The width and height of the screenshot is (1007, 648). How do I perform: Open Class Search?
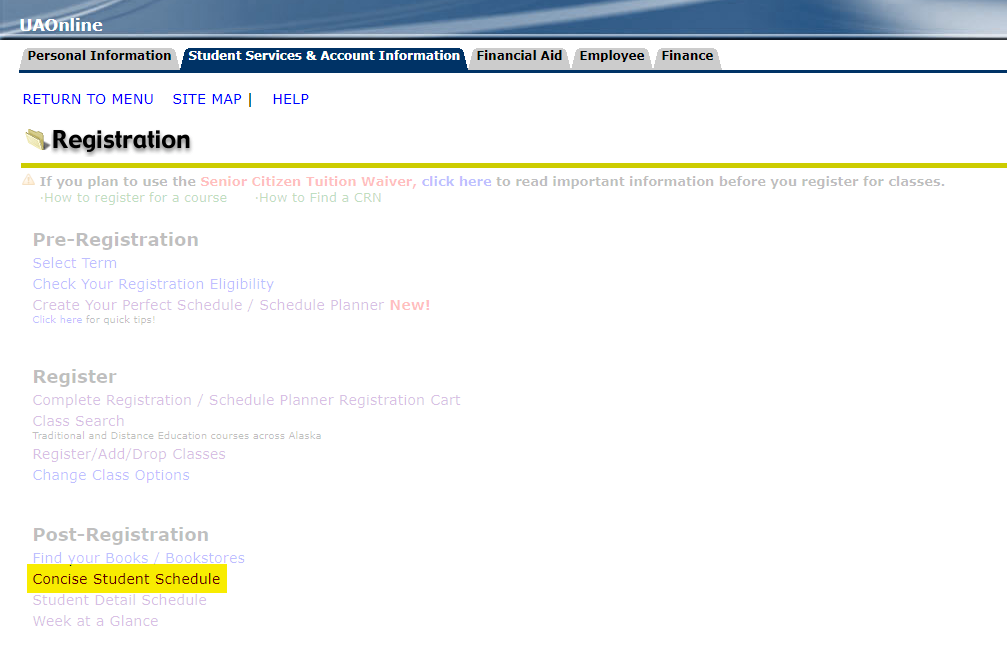click(78, 420)
